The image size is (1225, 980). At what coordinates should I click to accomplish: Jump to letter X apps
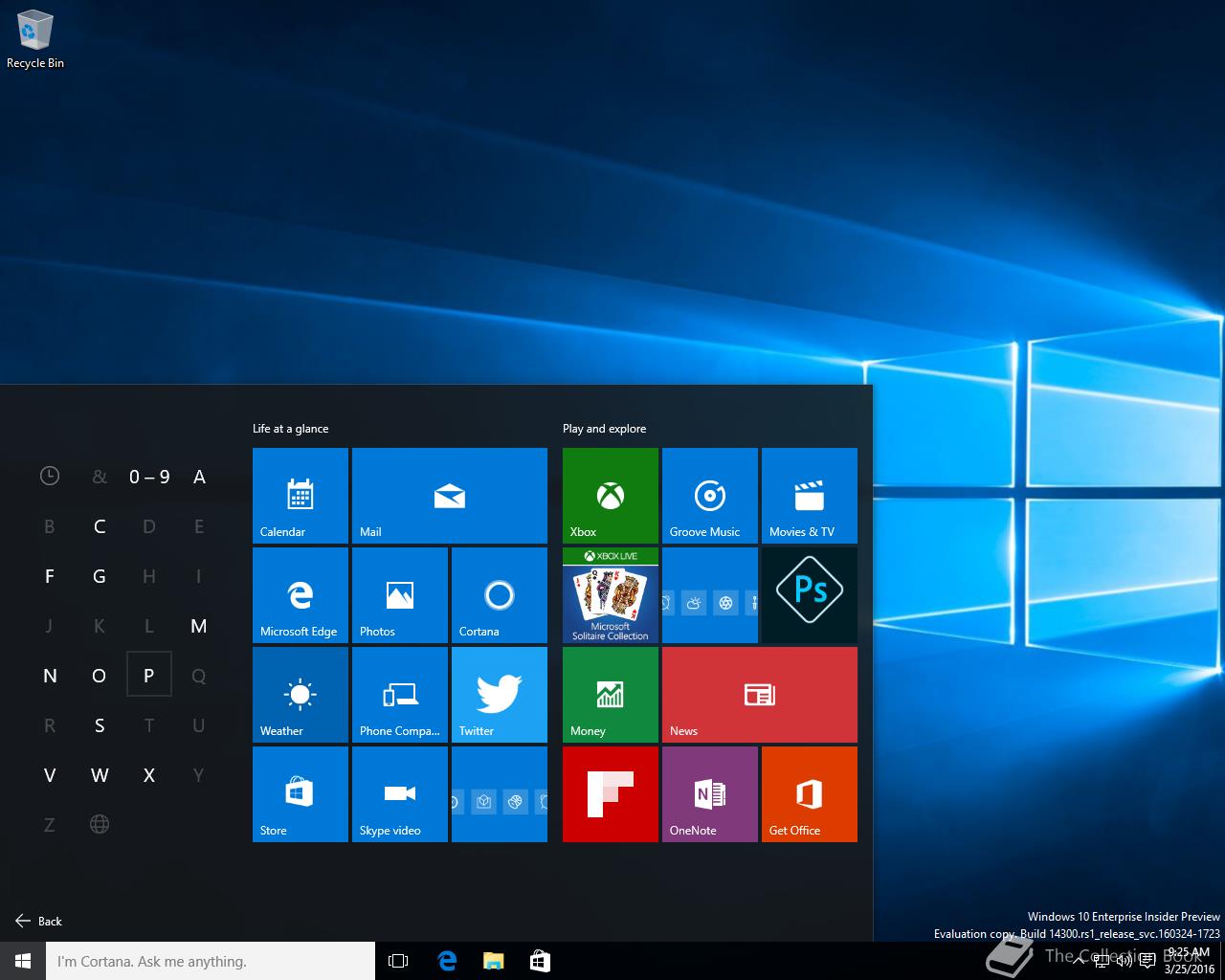pos(149,775)
